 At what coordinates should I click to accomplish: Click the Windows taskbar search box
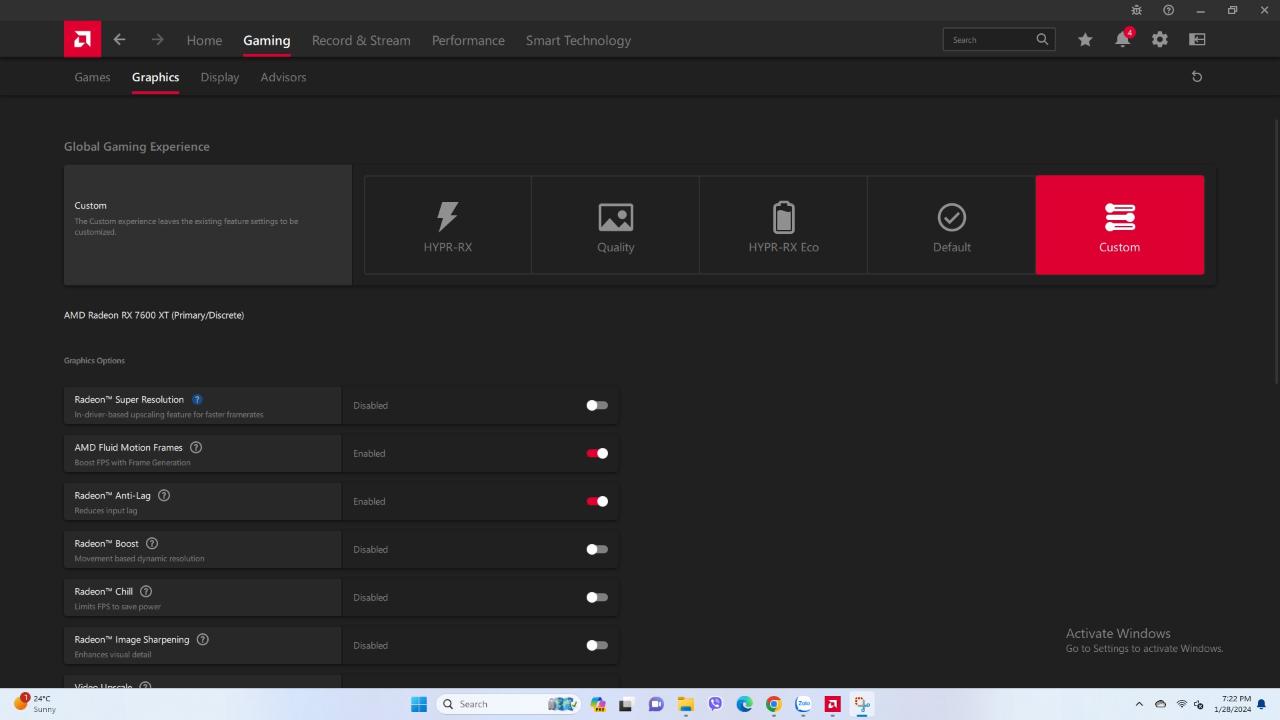click(x=508, y=704)
